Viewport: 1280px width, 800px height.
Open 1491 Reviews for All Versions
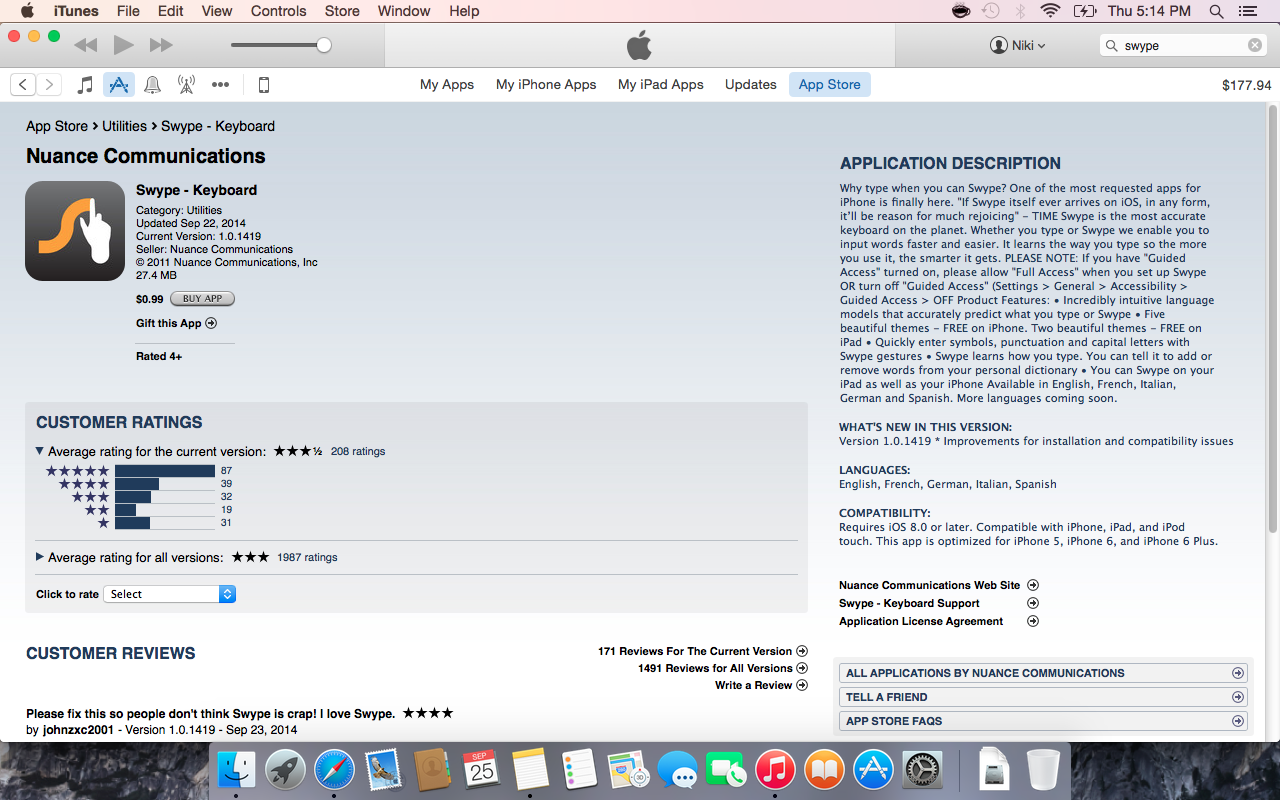click(x=722, y=668)
